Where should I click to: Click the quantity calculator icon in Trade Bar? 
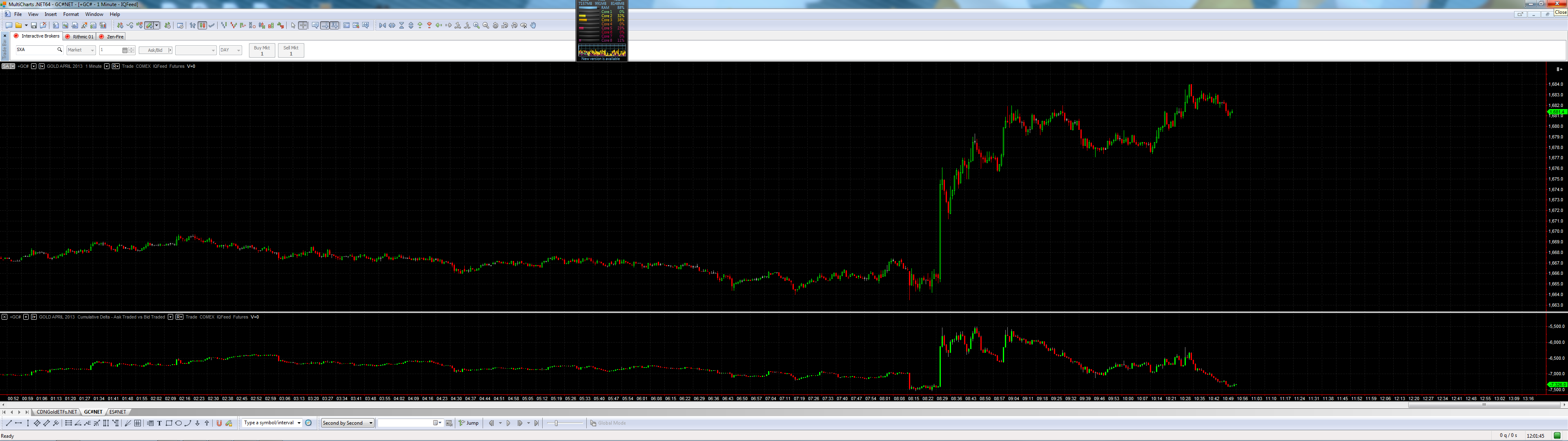(125, 51)
